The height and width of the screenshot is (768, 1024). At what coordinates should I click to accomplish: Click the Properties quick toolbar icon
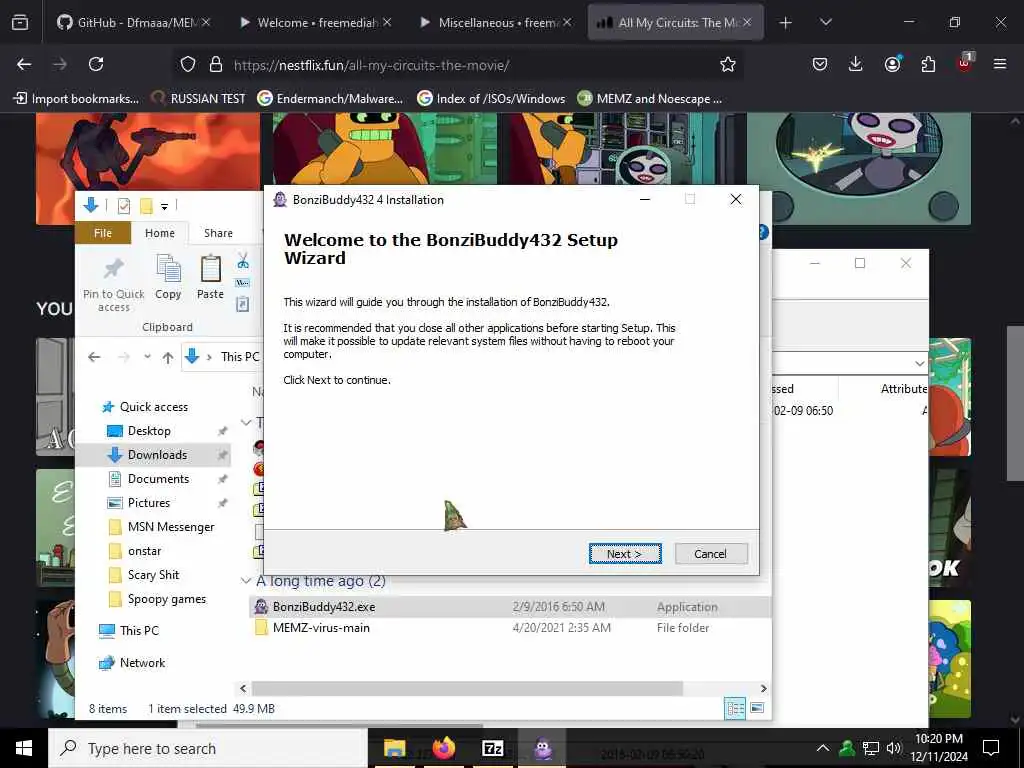123,206
